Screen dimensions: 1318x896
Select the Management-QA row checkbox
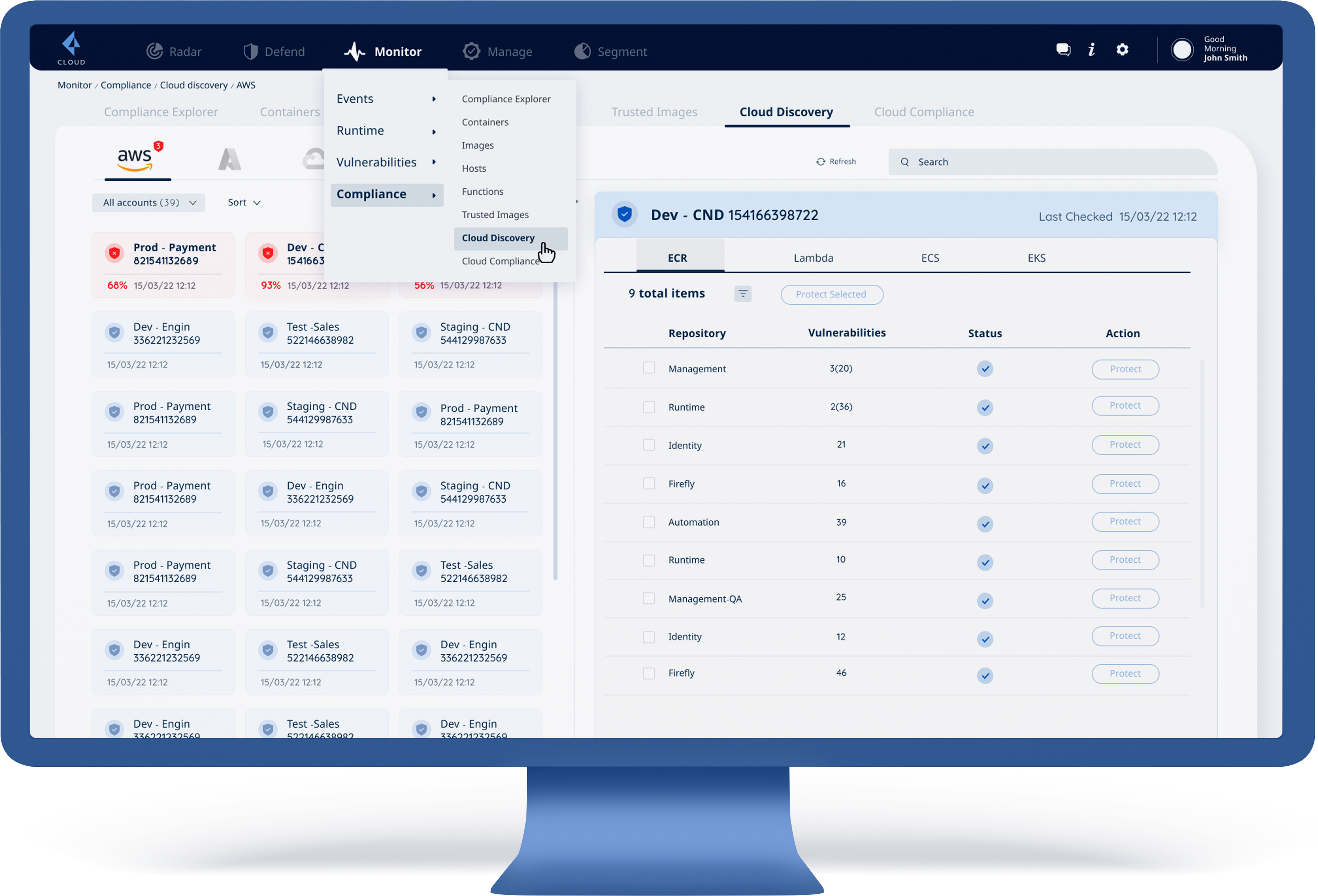(648, 598)
